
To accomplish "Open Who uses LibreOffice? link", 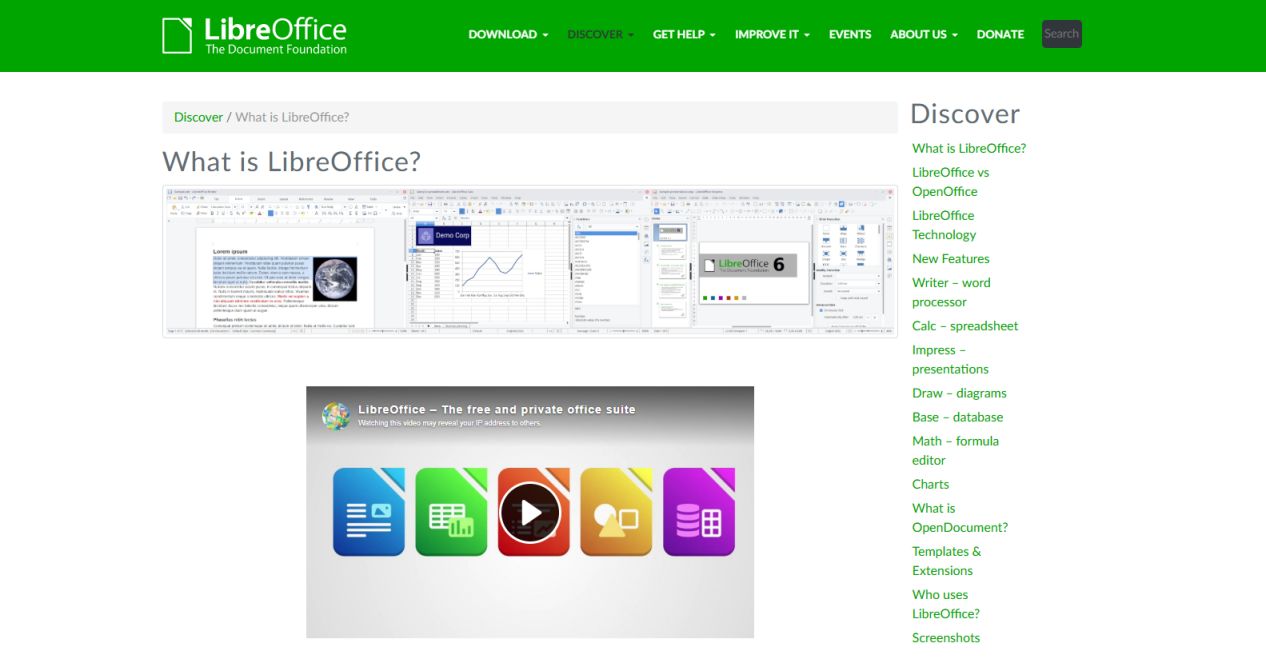I will tap(946, 604).
